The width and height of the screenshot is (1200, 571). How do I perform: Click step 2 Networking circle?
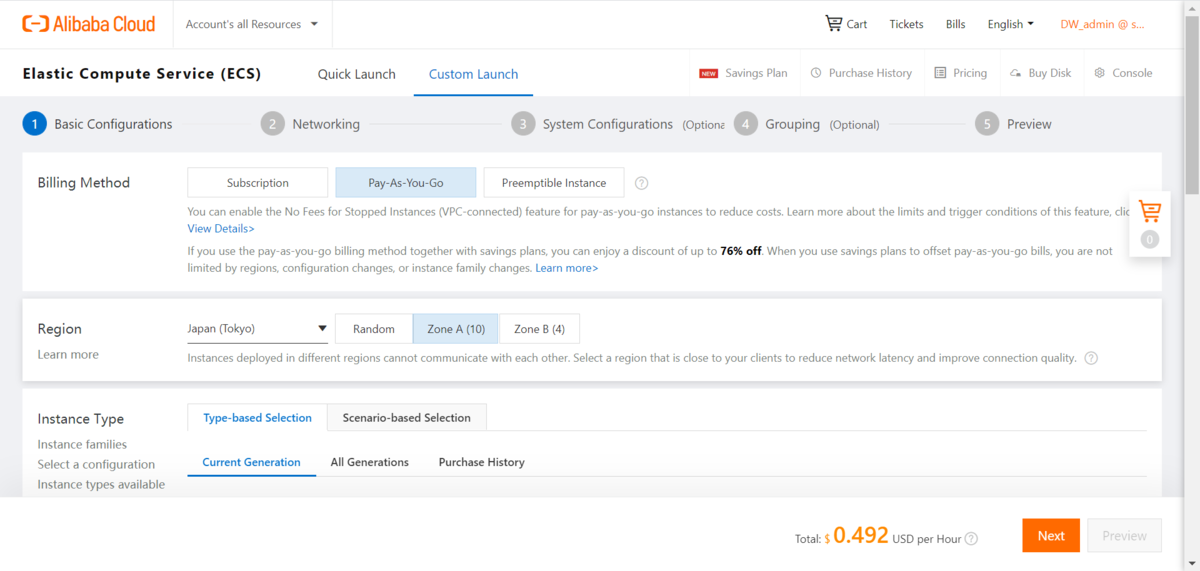272,124
